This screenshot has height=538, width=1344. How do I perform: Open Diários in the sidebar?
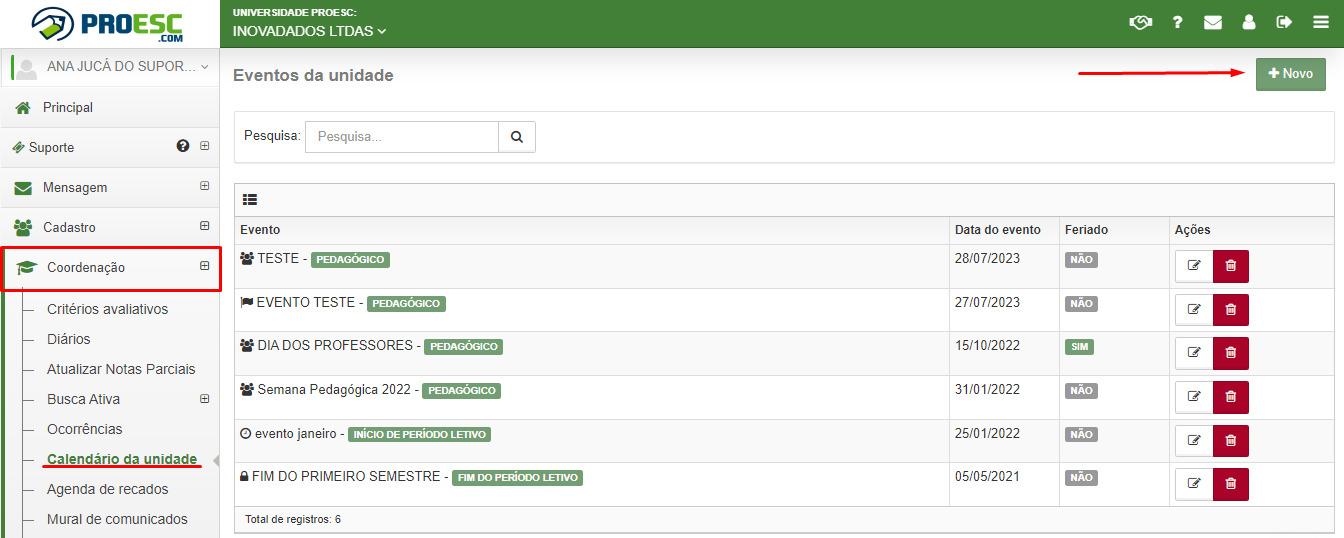click(x=69, y=339)
